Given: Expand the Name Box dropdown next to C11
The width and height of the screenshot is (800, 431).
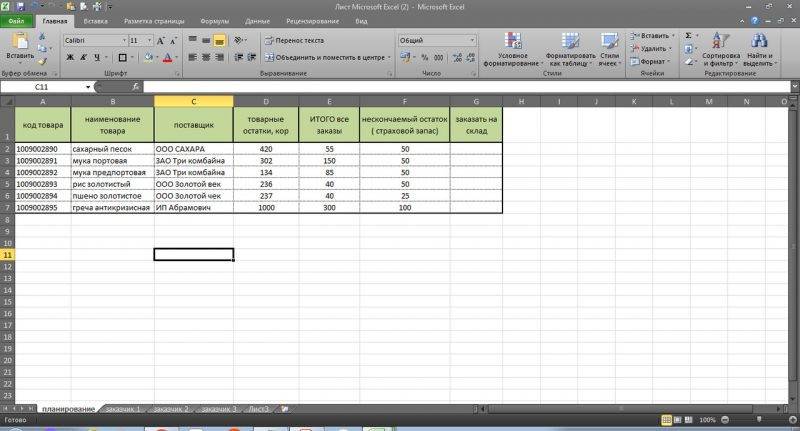Looking at the screenshot, I should point(89,87).
